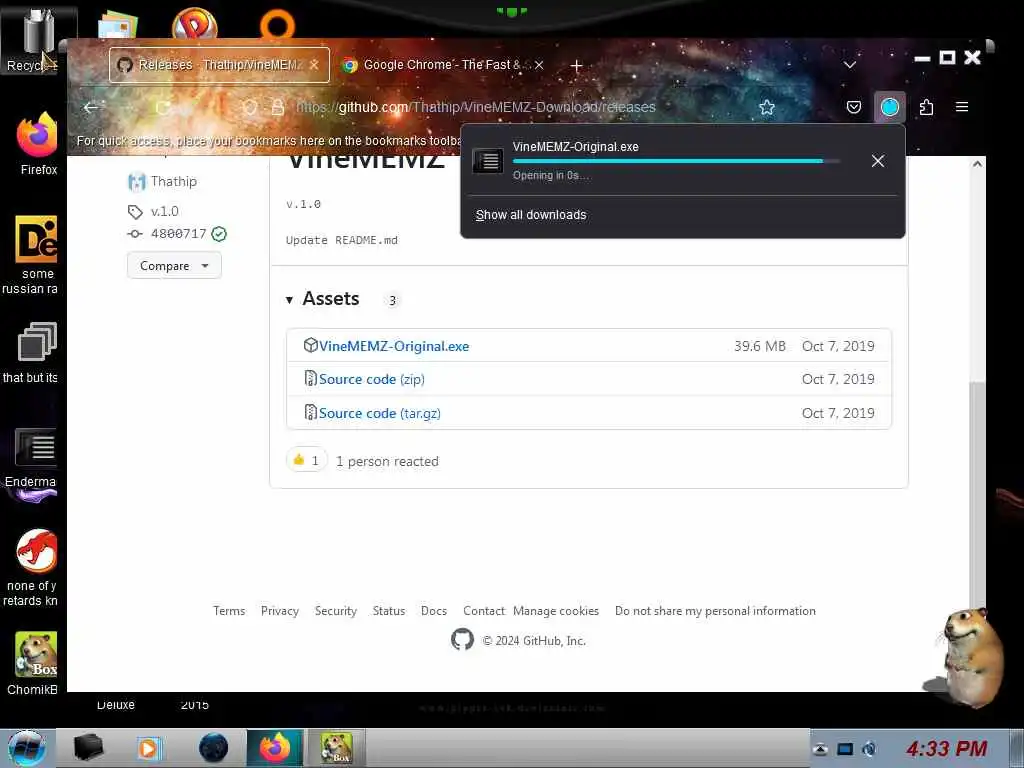Download Source code (tar.gz)

pos(379,413)
